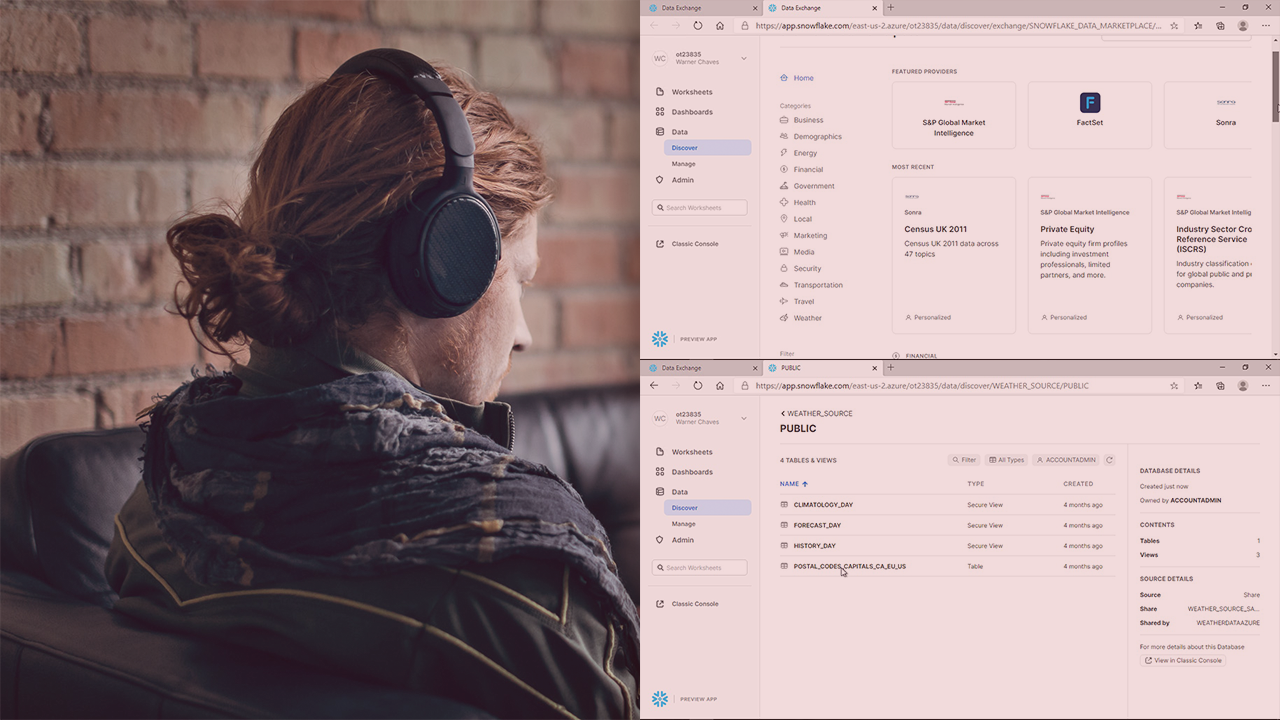The height and width of the screenshot is (720, 1280).
Task: Select Government category in marketplace window
Action: [x=806, y=186]
